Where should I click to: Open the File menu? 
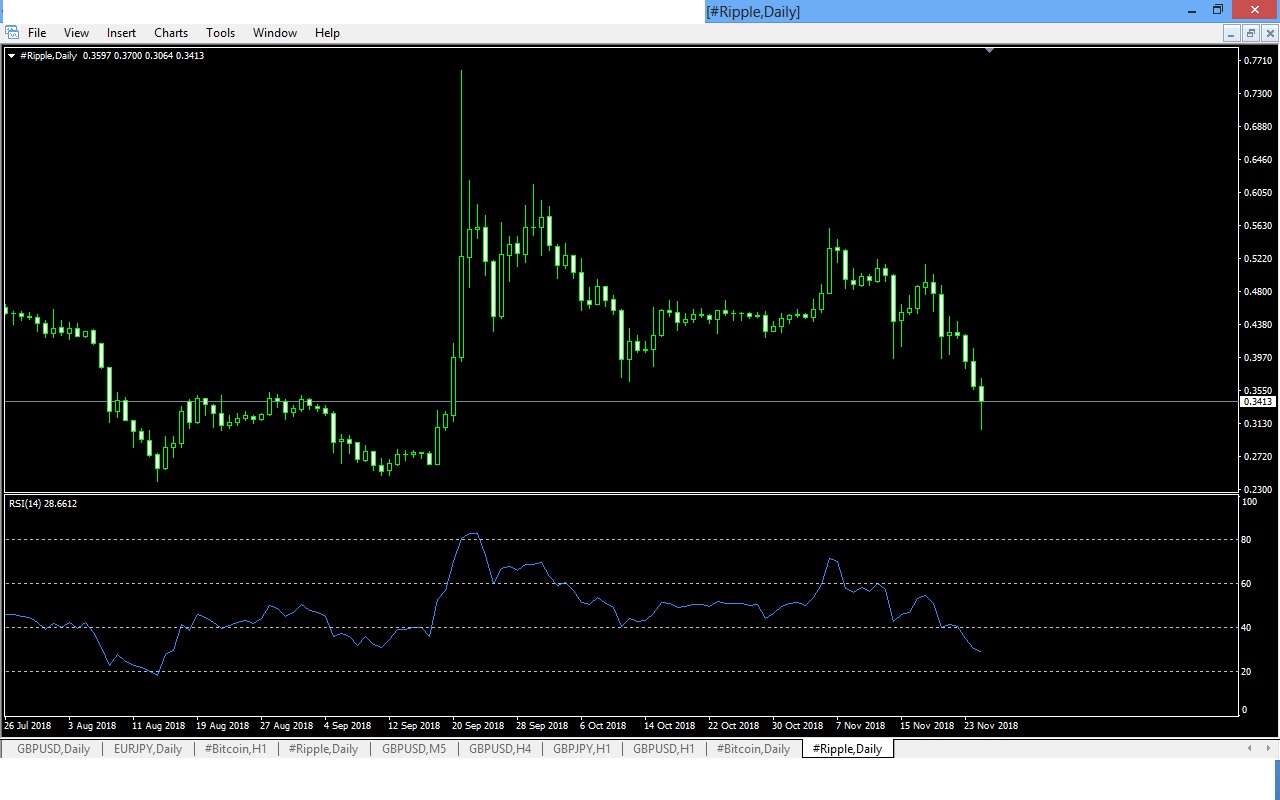(x=37, y=33)
